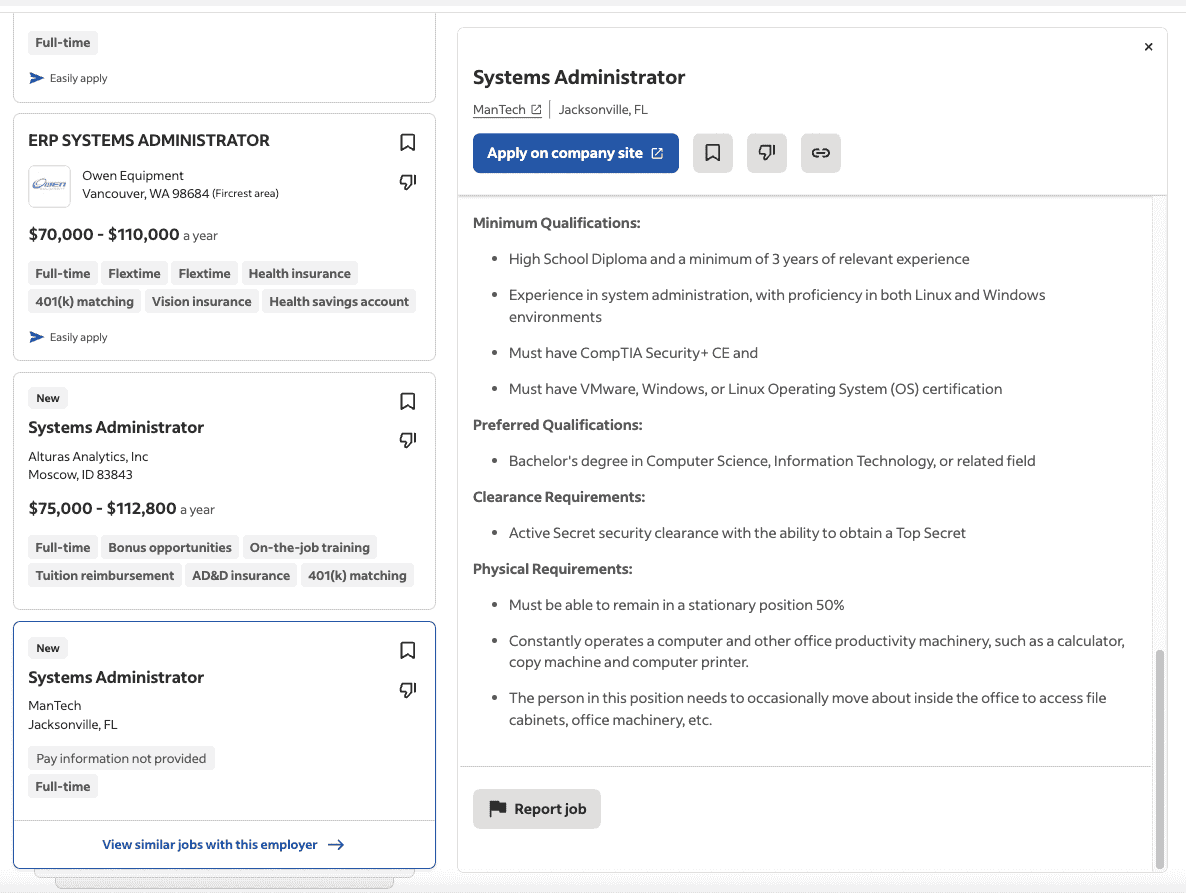
Task: View similar jobs with this employer
Action: (224, 845)
